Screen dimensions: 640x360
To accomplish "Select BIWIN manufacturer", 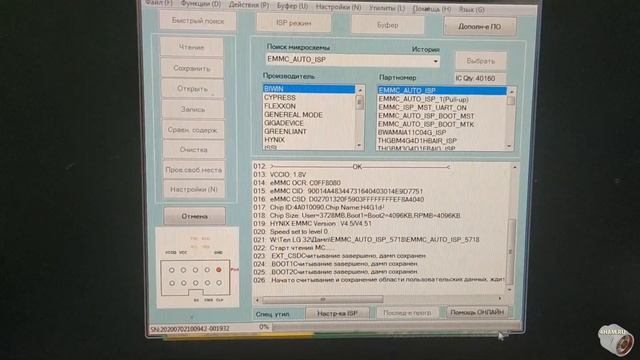I will [309, 89].
